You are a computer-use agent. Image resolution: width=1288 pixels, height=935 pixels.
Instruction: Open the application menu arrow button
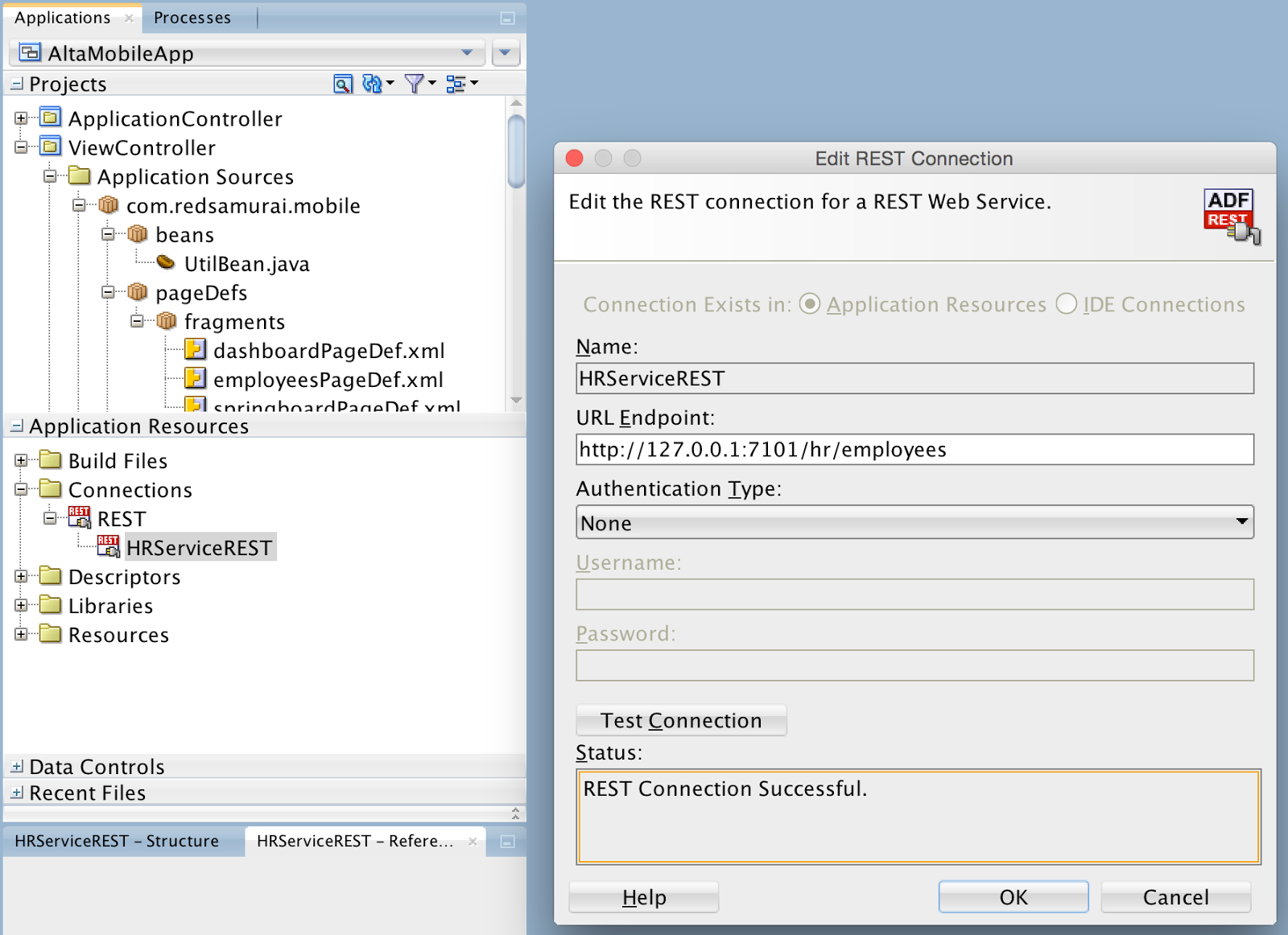click(505, 53)
